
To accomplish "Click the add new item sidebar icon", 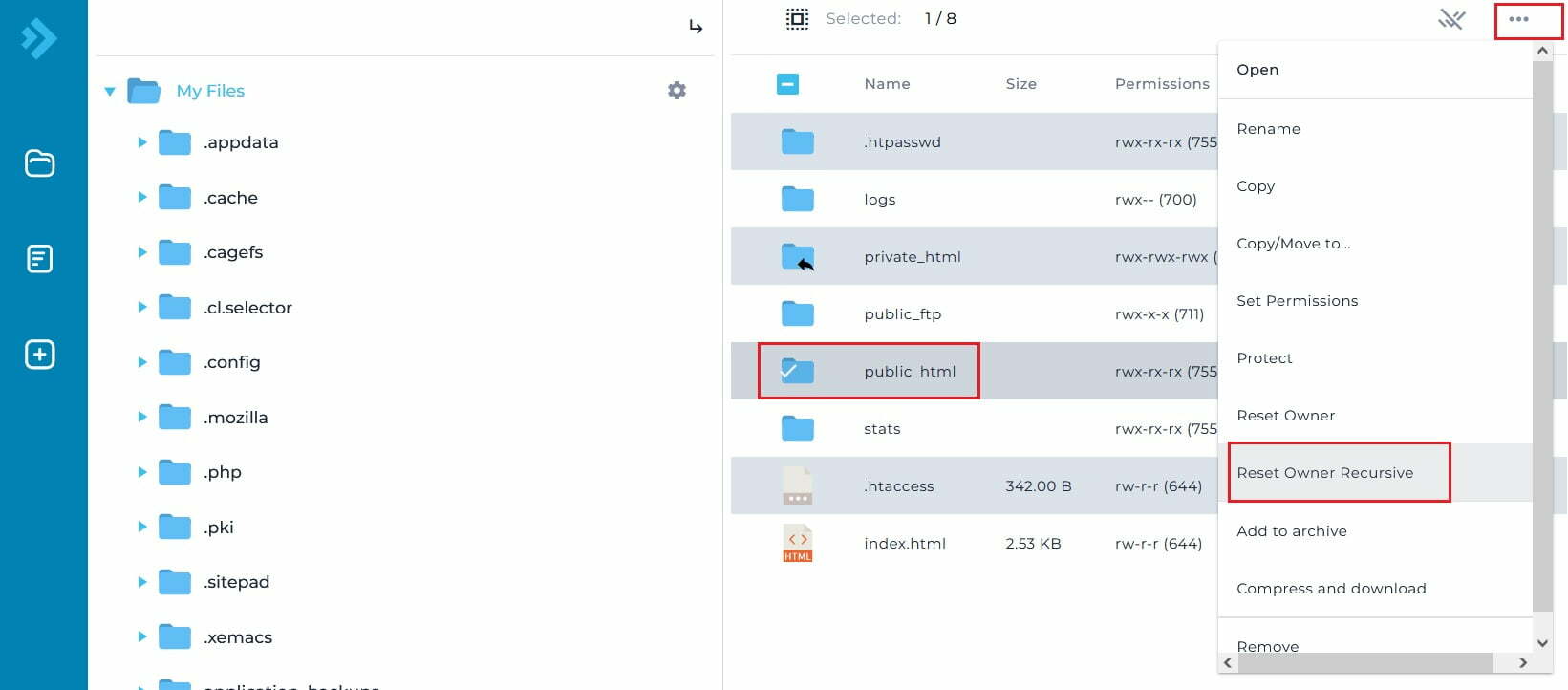I will [x=39, y=355].
